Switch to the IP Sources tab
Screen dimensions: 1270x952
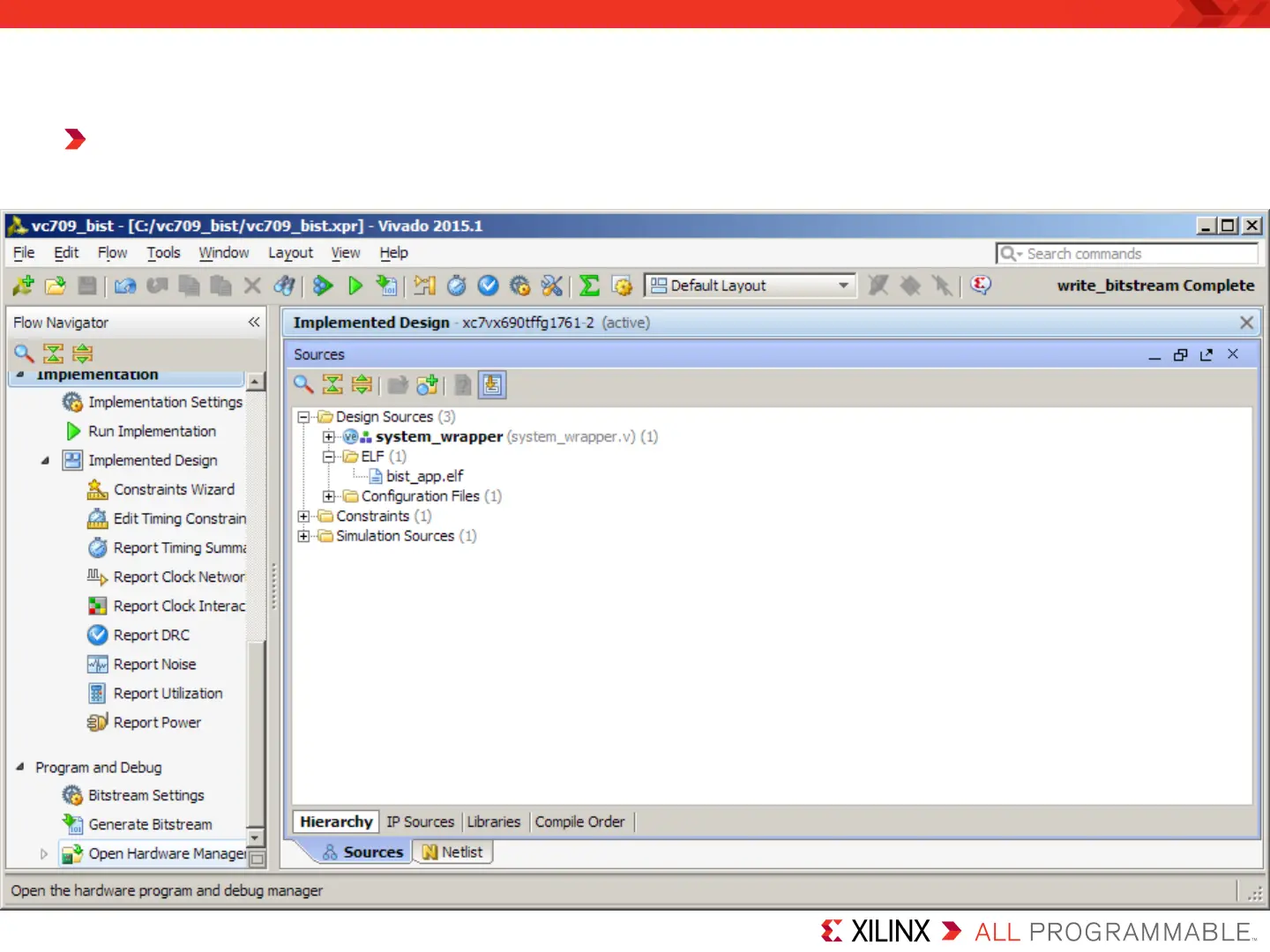pos(420,822)
